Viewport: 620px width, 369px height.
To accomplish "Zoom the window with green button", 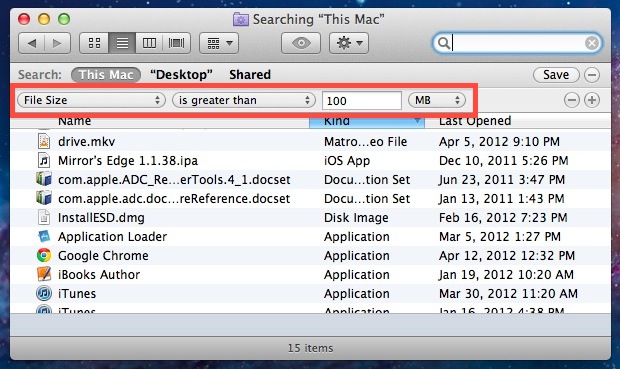I will tap(64, 19).
